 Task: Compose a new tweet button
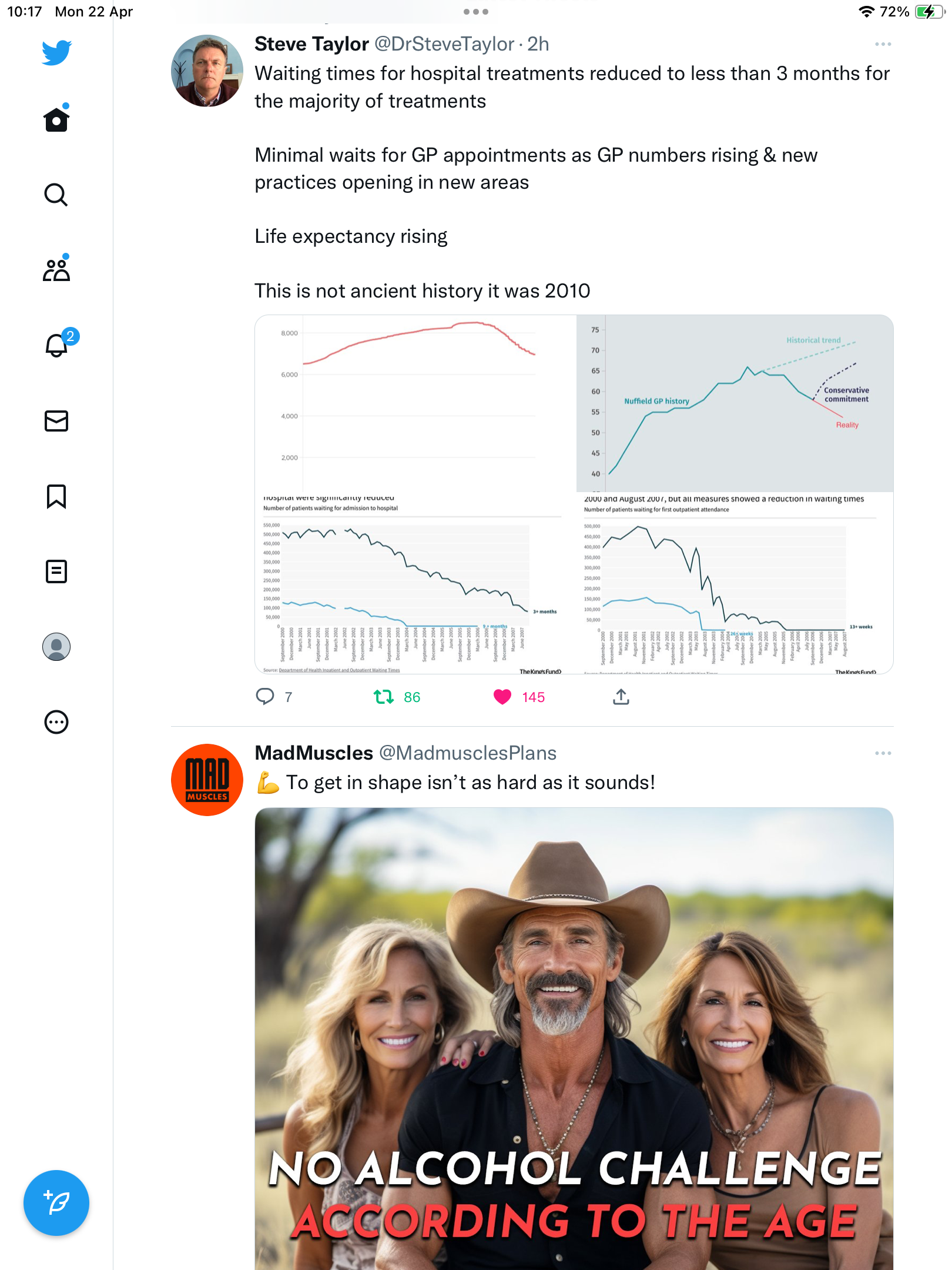point(56,1203)
